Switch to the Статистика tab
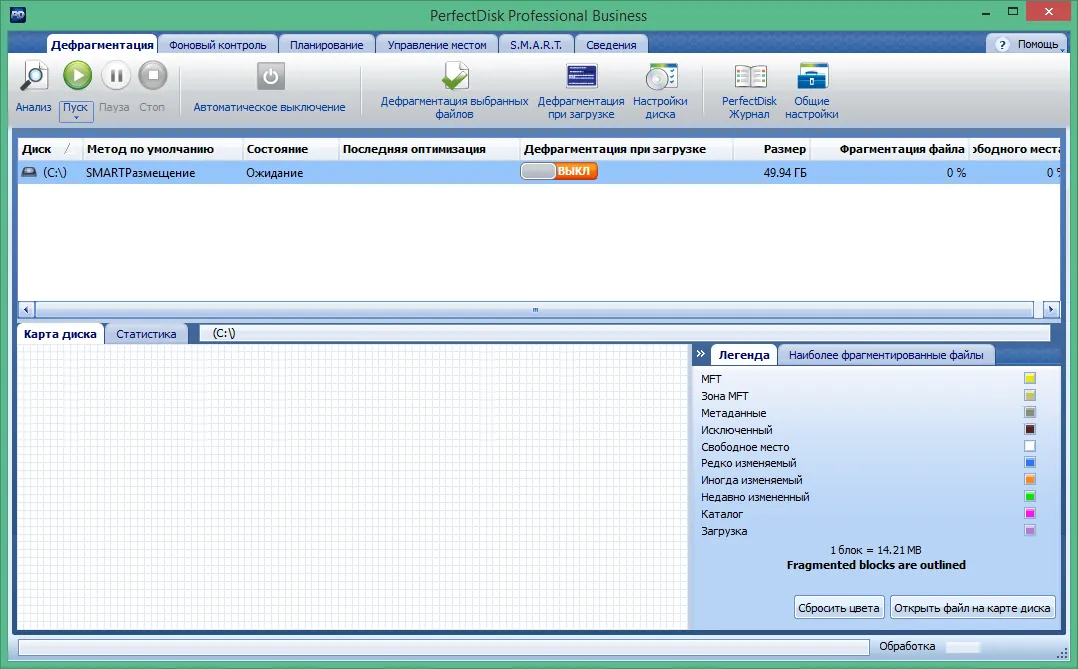The width and height of the screenshot is (1078, 669). tap(146, 333)
